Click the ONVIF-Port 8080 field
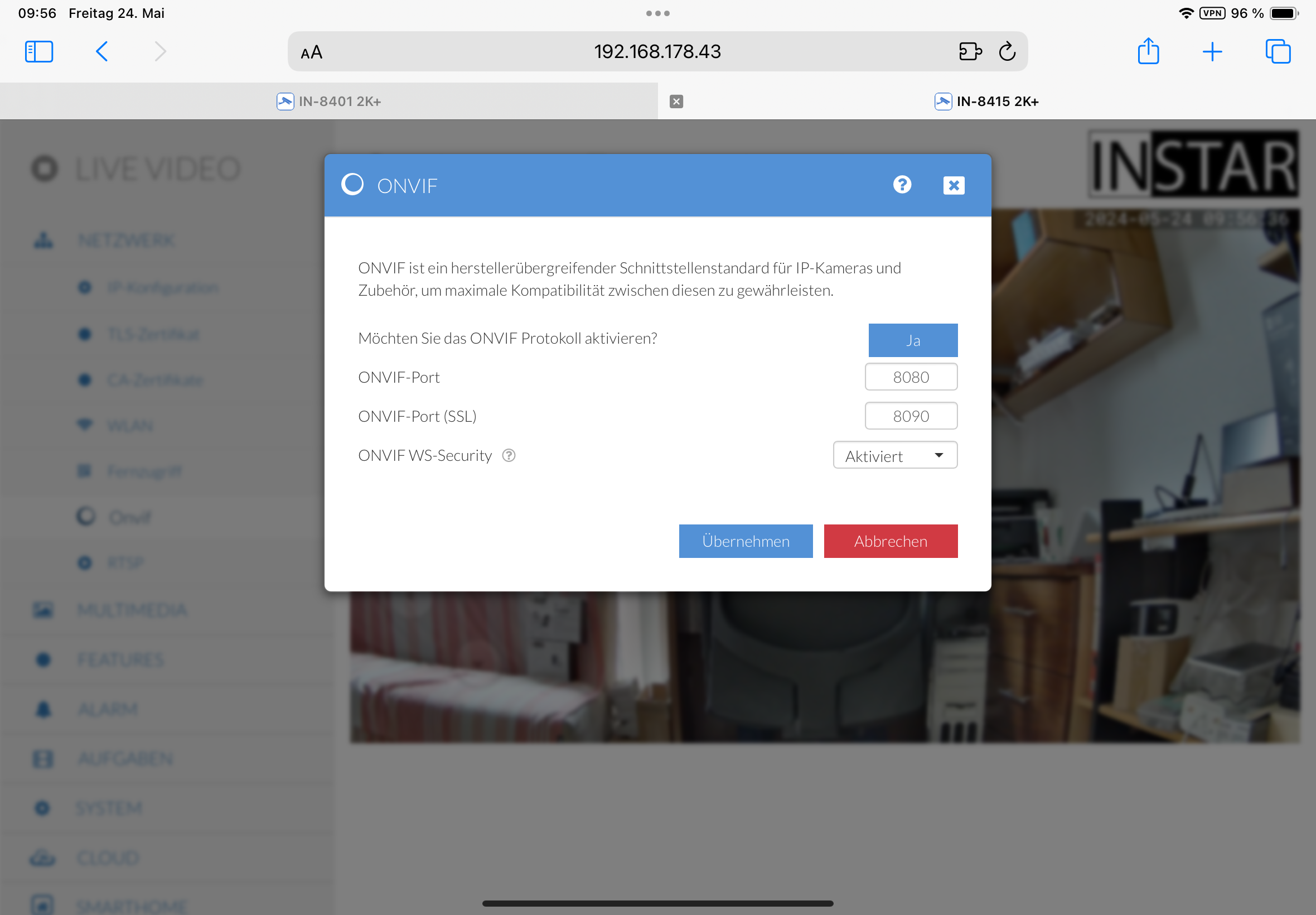Screen dimensions: 1316x915 (x=911, y=377)
